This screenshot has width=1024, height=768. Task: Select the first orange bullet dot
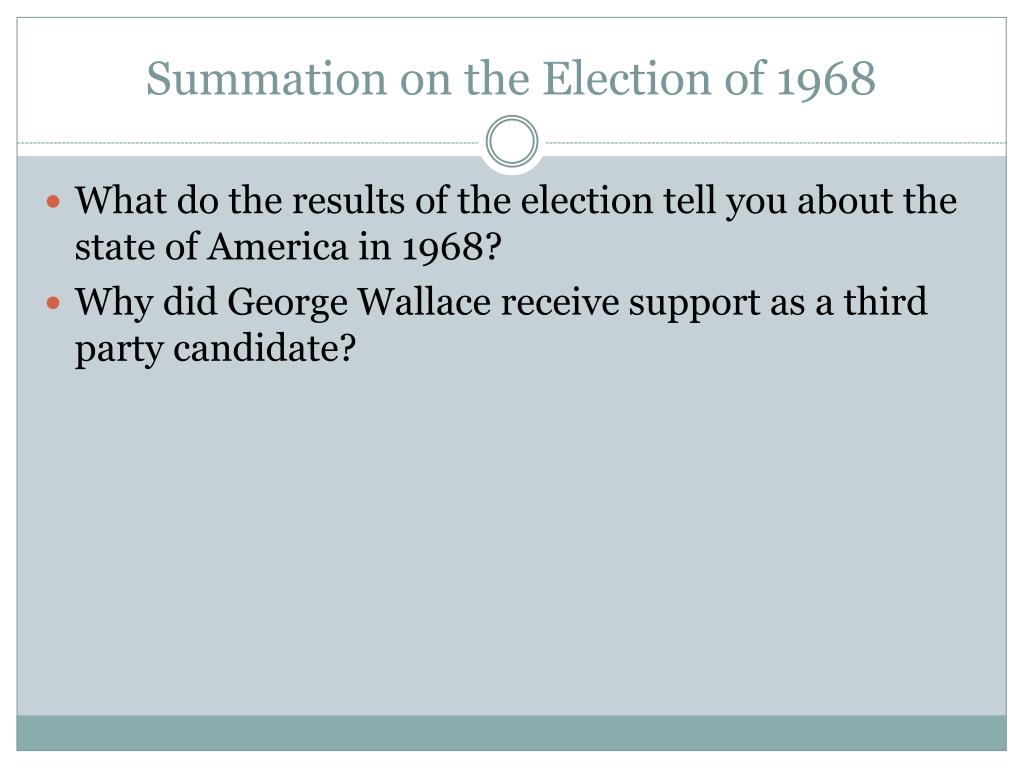pyautogui.click(x=54, y=201)
